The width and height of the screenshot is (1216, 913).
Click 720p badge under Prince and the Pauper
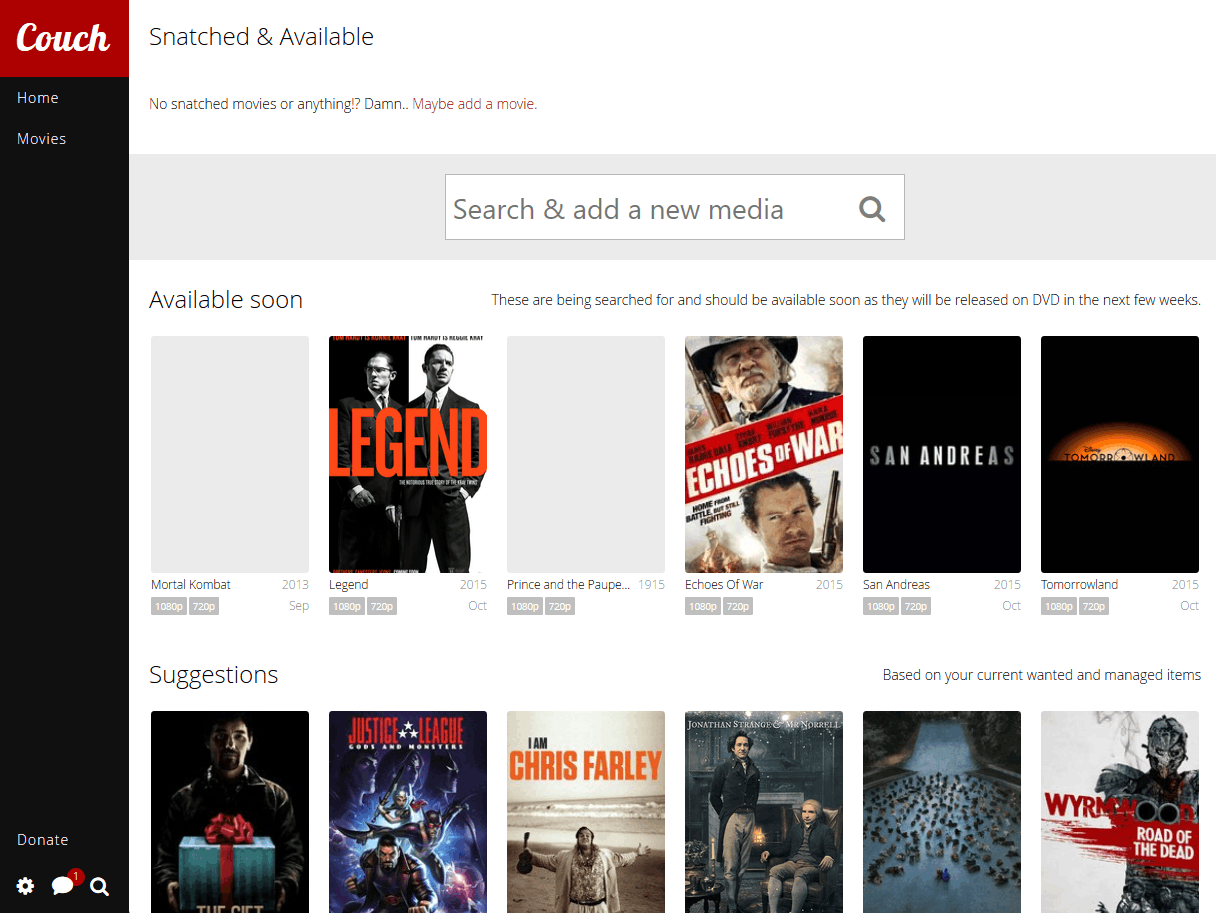[560, 606]
